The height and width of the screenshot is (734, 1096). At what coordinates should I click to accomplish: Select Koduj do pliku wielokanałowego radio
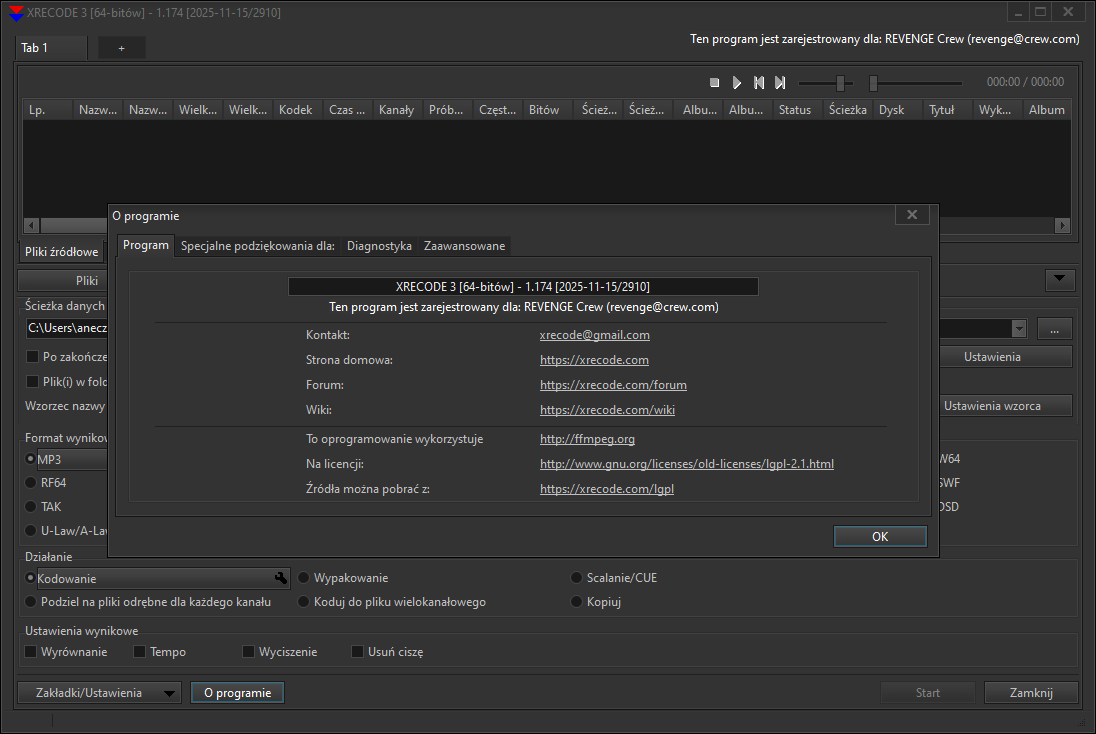click(303, 602)
